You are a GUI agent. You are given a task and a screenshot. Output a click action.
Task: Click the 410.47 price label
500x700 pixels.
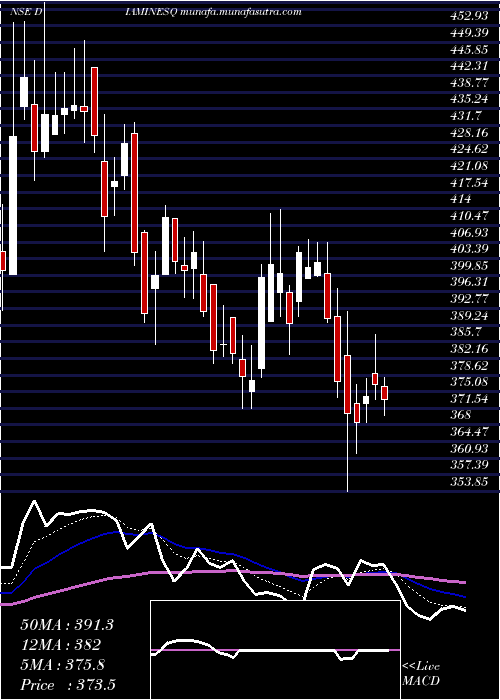[x=469, y=216]
